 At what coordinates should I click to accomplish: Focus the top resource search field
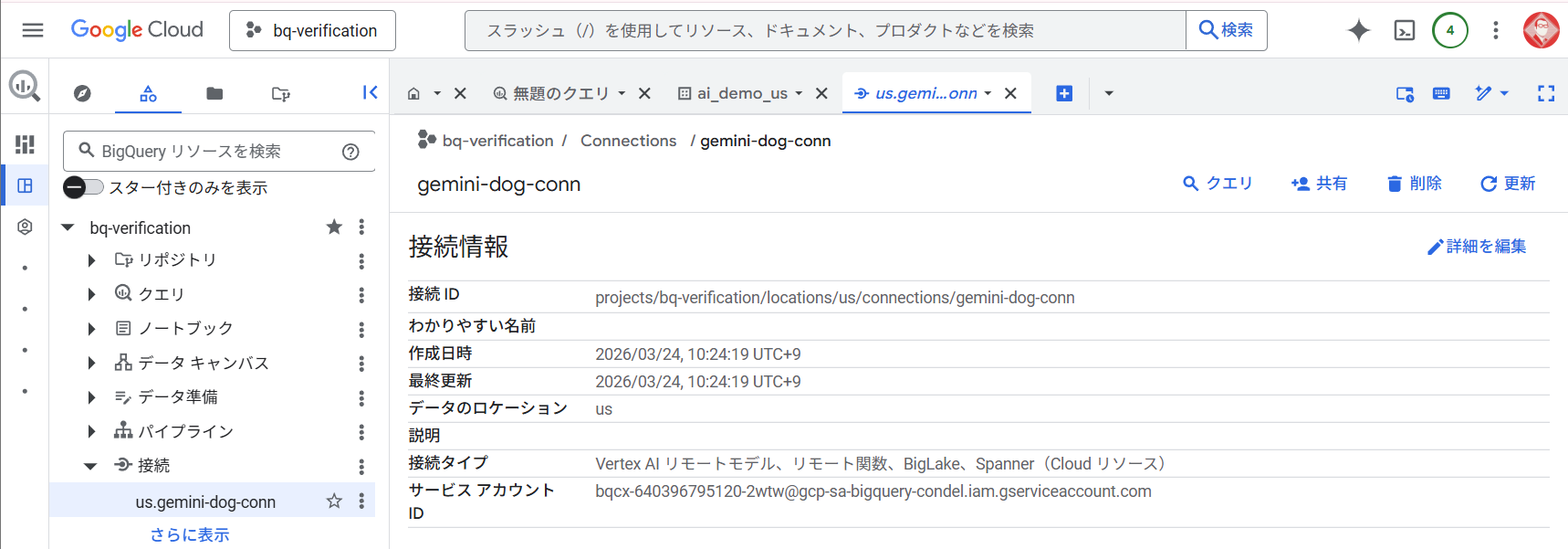(x=825, y=30)
